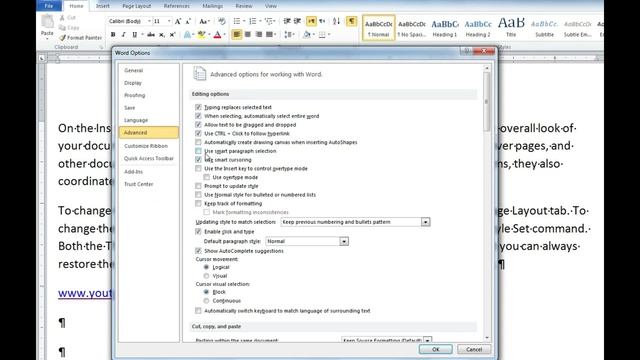Enable Automatically create drawing canvas checkbox

point(198,142)
